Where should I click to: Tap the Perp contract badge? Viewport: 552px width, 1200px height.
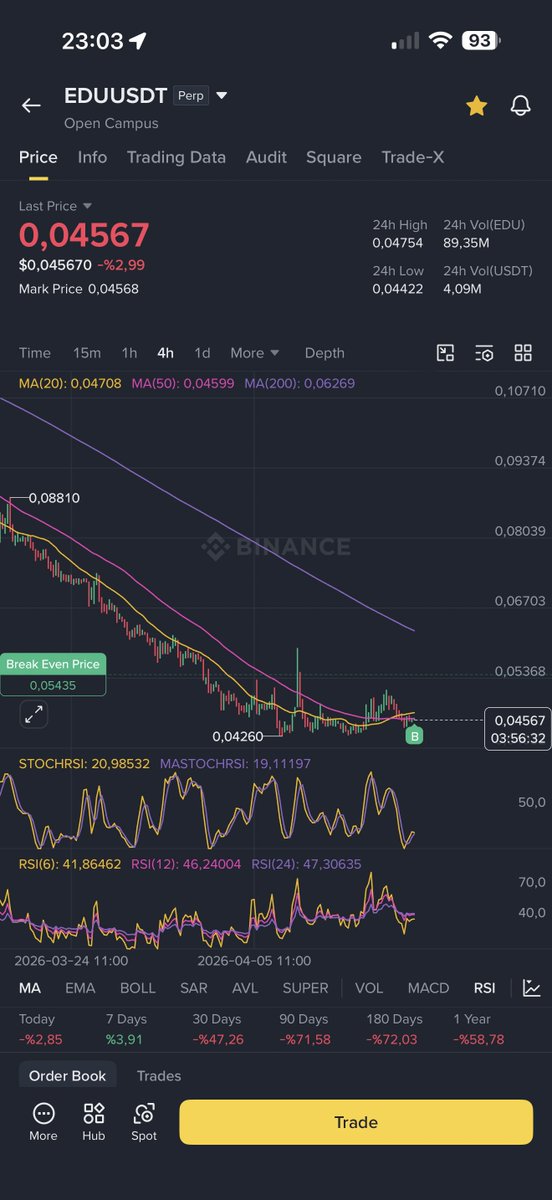pyautogui.click(x=190, y=96)
